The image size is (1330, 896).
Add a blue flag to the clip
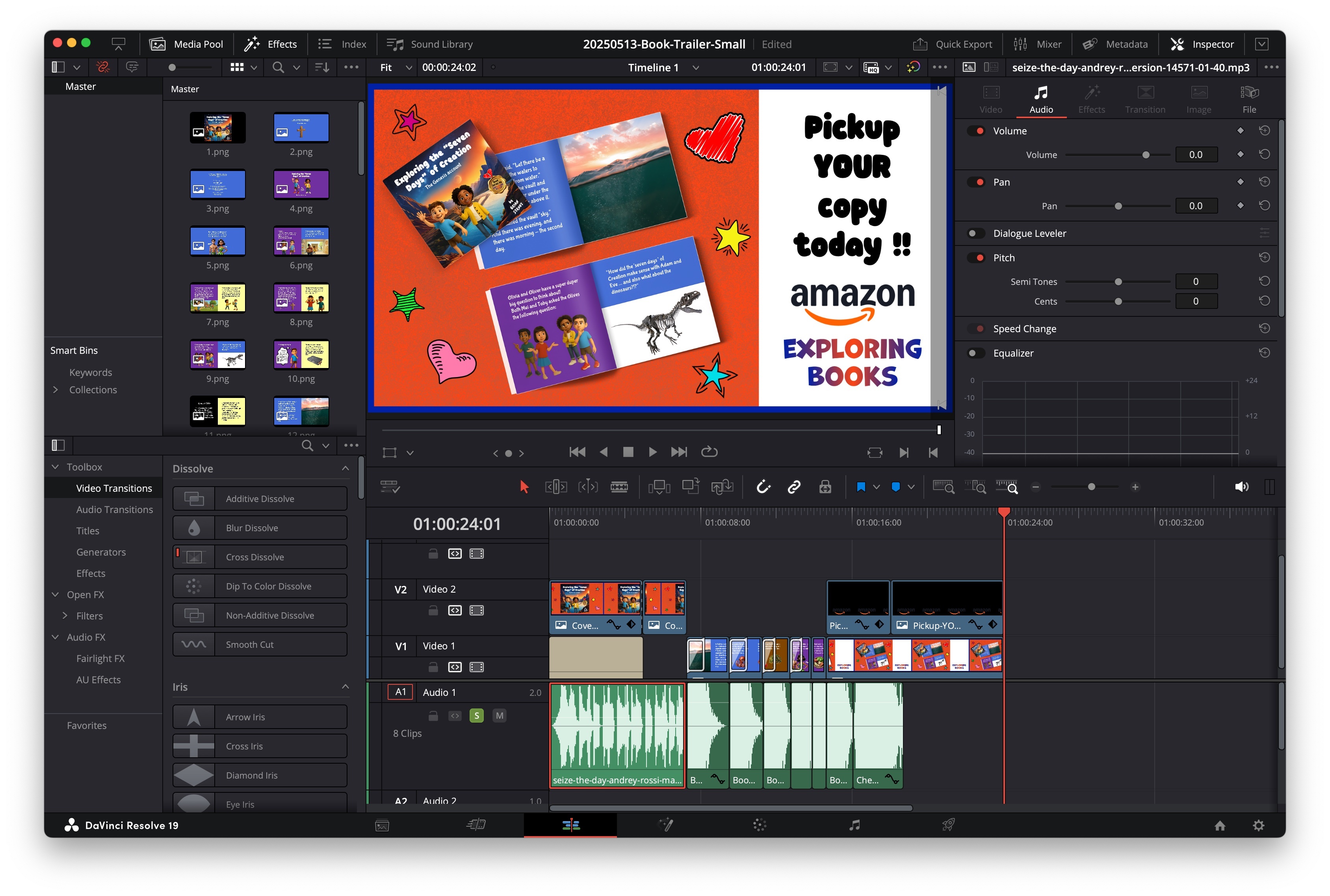[x=861, y=487]
